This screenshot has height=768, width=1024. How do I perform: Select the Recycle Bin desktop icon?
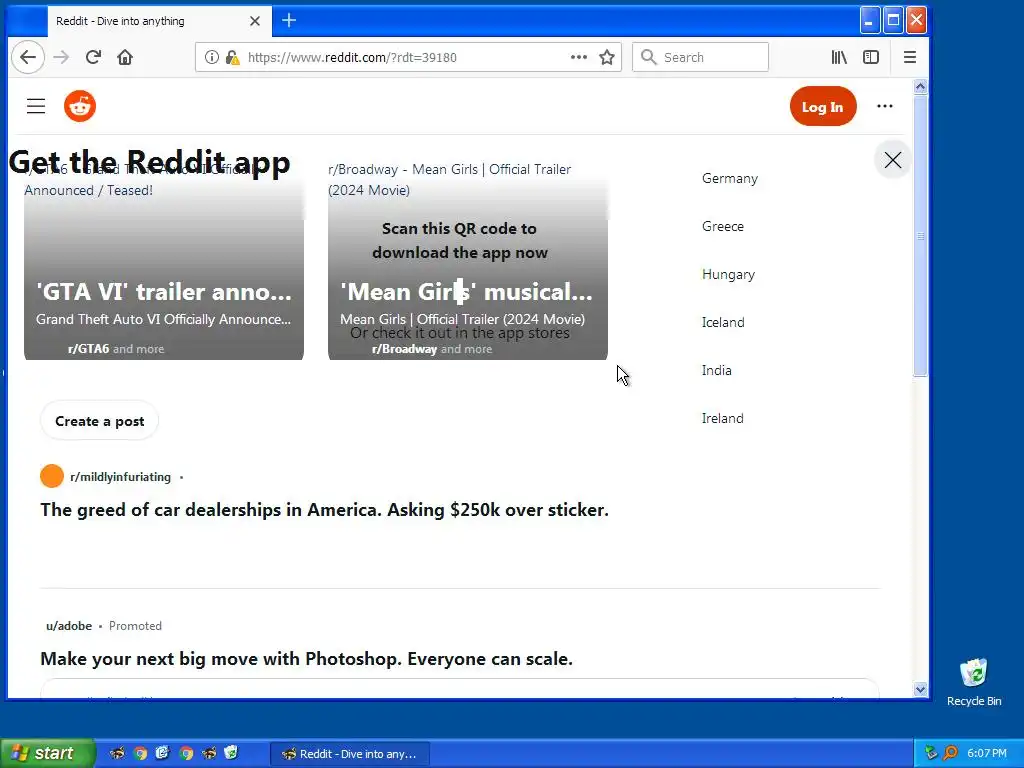974,682
